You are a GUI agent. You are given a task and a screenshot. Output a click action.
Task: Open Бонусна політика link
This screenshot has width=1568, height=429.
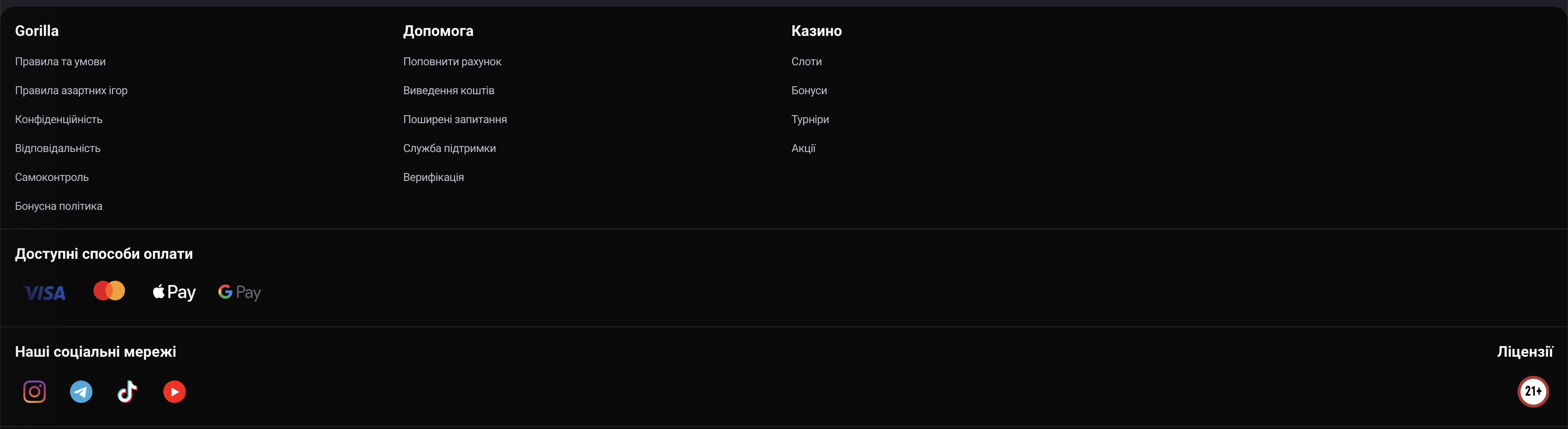58,206
